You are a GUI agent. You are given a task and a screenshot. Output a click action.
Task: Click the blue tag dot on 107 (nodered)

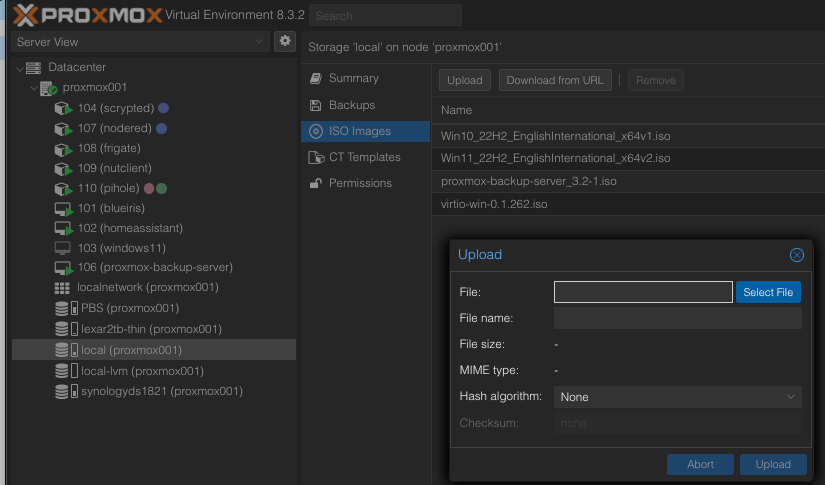click(162, 128)
